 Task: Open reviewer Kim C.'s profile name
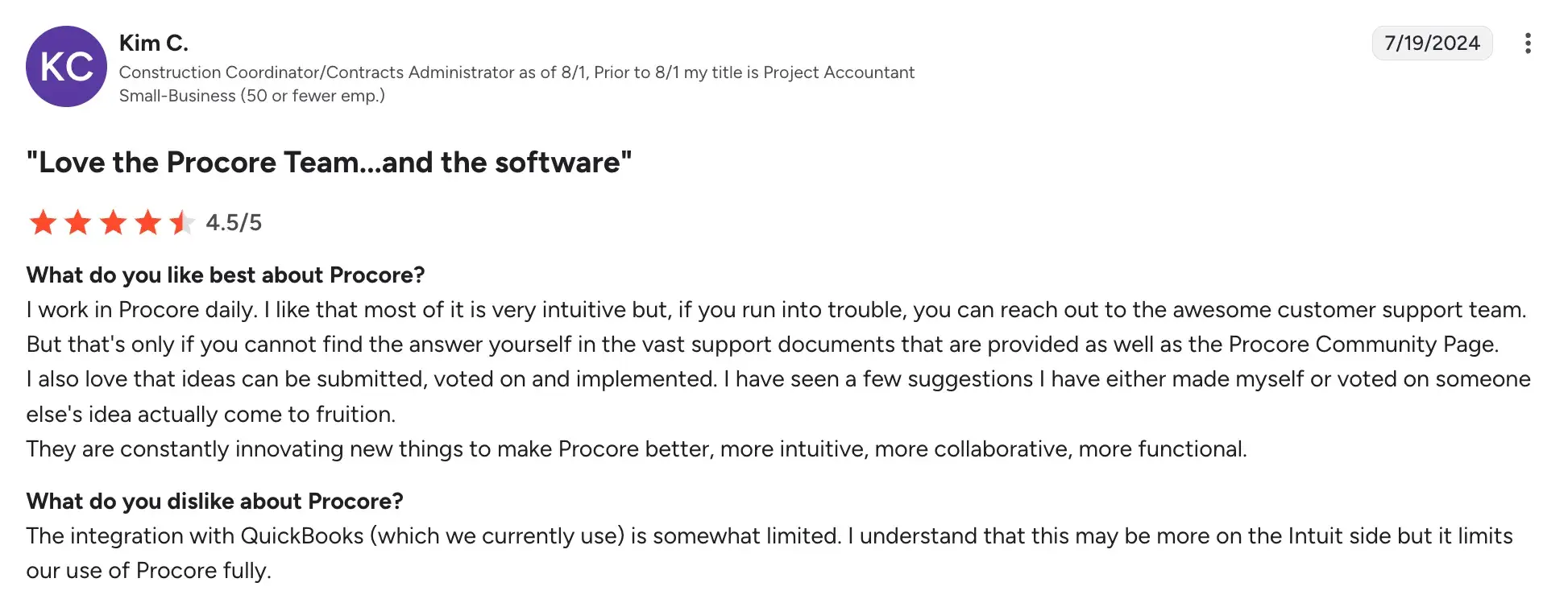pyautogui.click(x=153, y=43)
